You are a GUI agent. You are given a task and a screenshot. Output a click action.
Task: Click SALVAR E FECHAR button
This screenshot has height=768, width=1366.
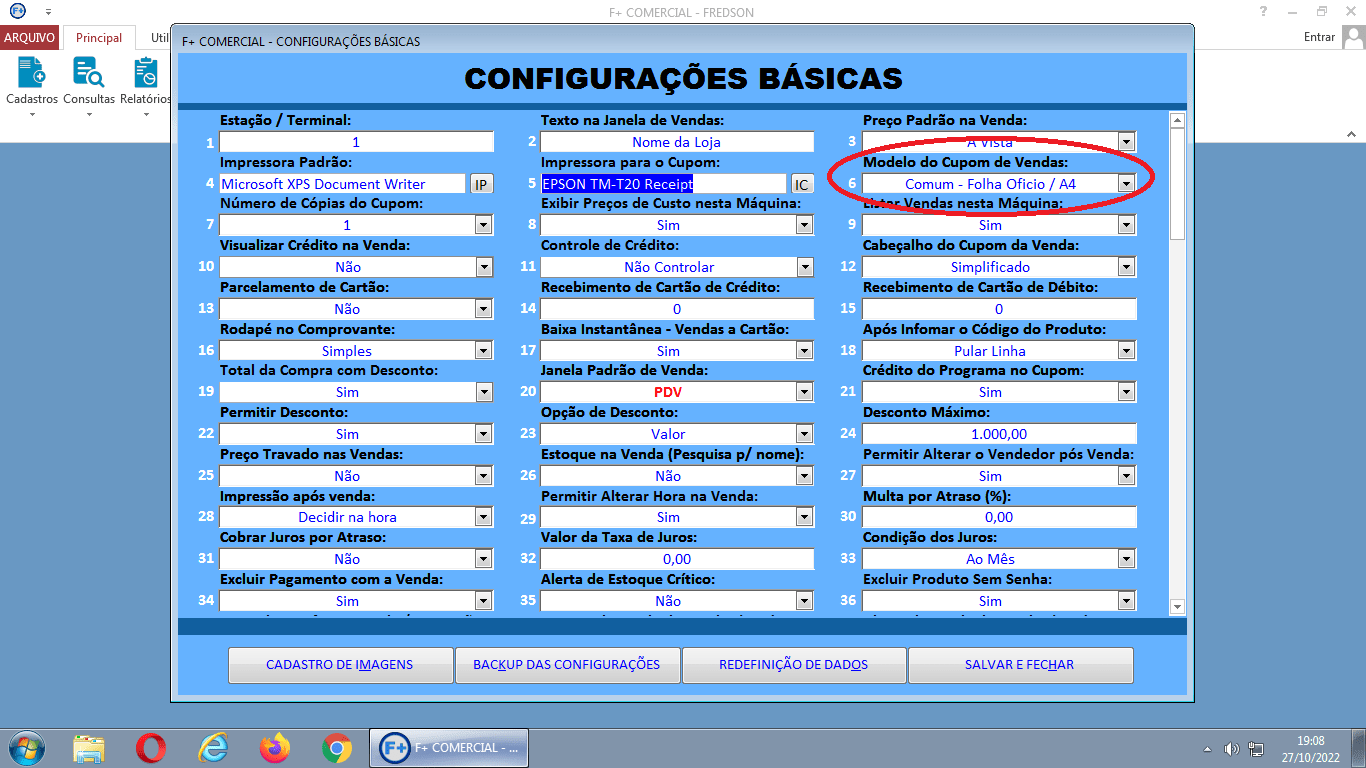[x=1020, y=665]
